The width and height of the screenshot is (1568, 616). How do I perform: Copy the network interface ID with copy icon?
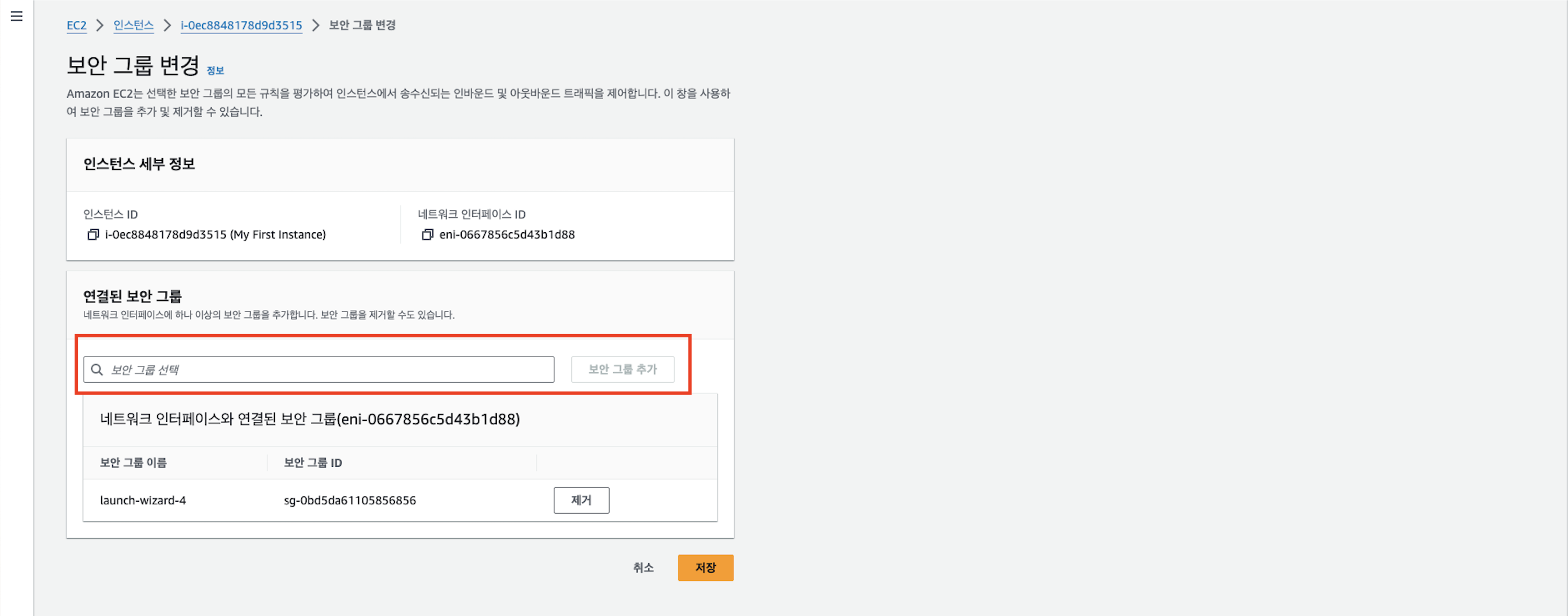[427, 235]
